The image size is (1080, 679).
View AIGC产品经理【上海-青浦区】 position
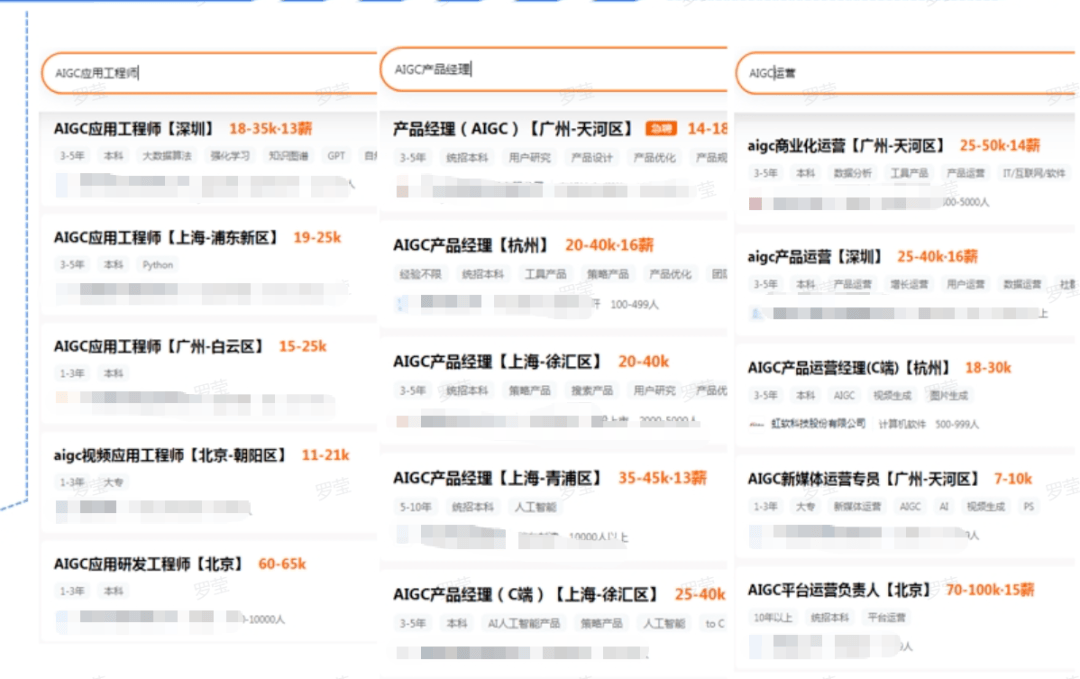498,478
